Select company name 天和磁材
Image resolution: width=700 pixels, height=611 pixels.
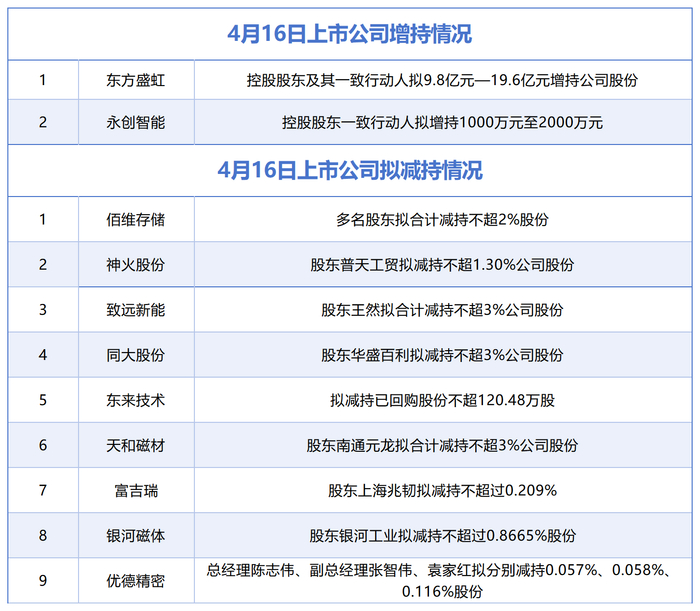pos(136,445)
